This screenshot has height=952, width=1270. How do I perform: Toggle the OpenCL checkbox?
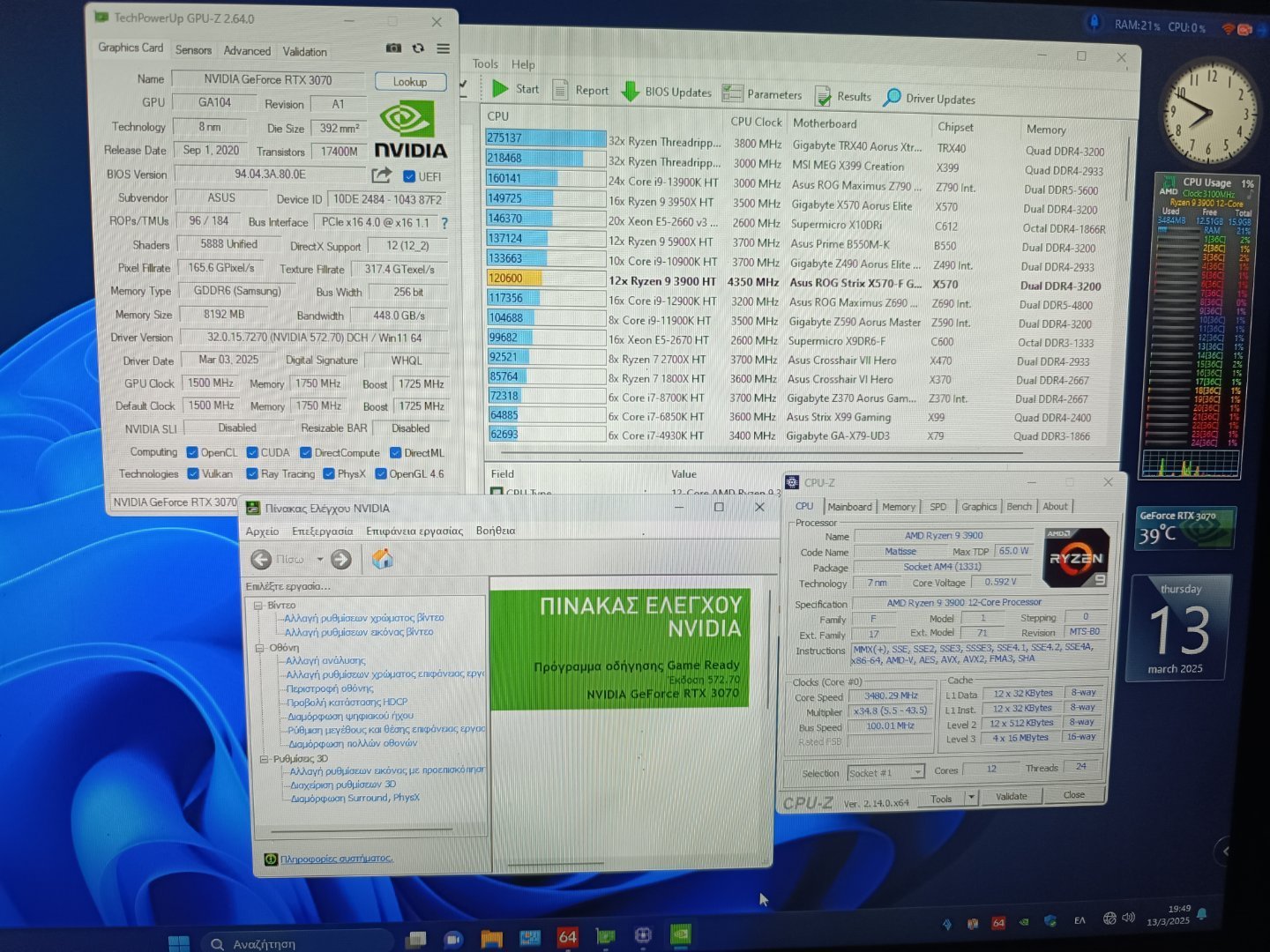pos(192,452)
